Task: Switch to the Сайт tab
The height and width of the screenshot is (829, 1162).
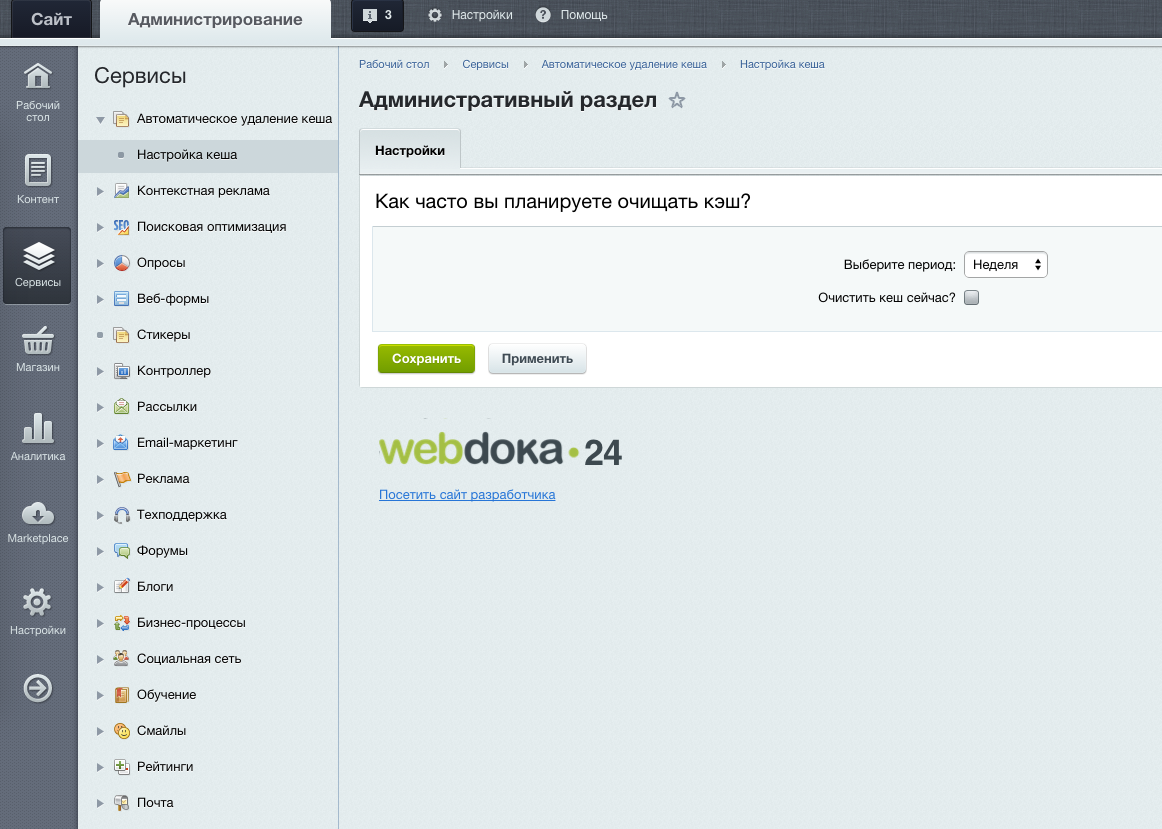Action: click(51, 19)
